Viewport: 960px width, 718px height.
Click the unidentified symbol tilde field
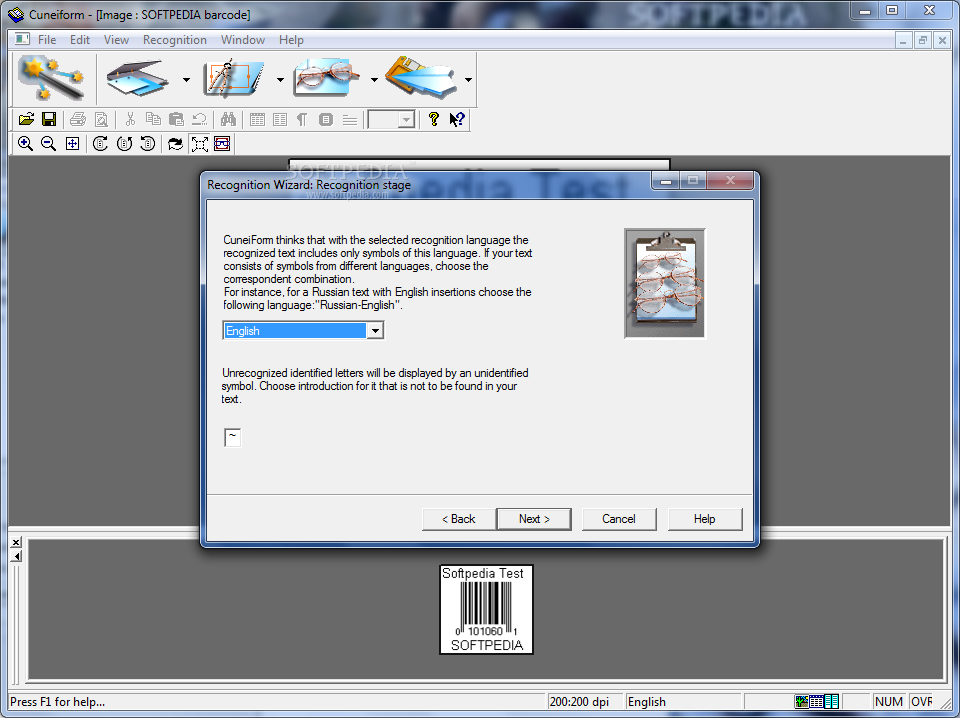click(233, 437)
